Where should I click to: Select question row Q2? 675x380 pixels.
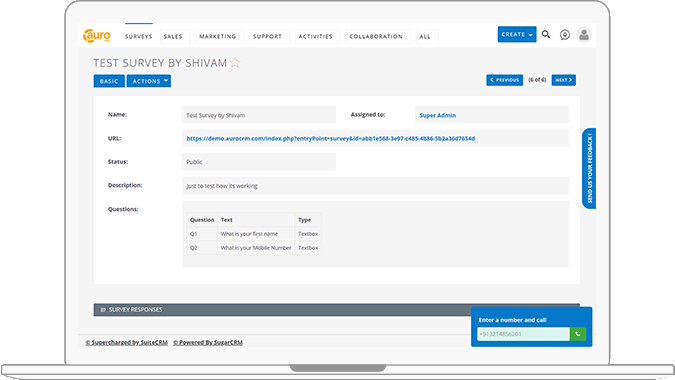(254, 248)
